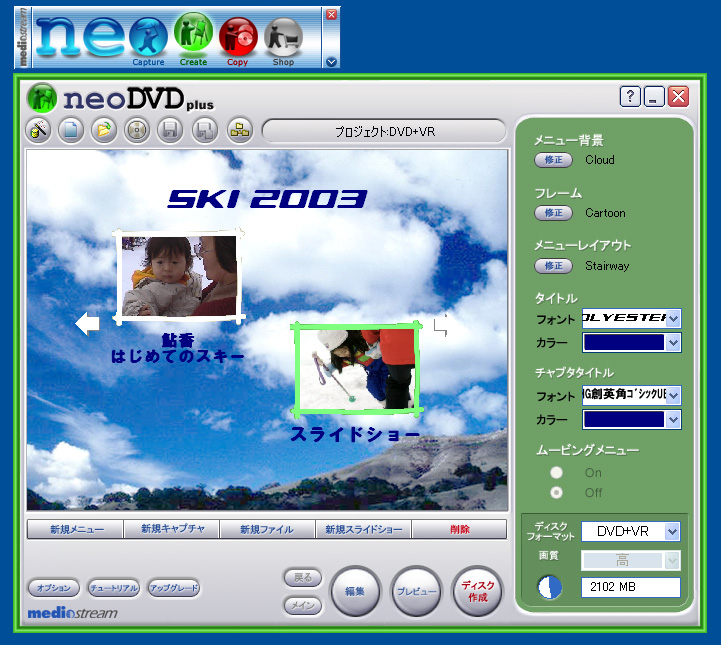This screenshot has width=721, height=645.
Task: Open the title color dropdown arrow
Action: [x=673, y=342]
